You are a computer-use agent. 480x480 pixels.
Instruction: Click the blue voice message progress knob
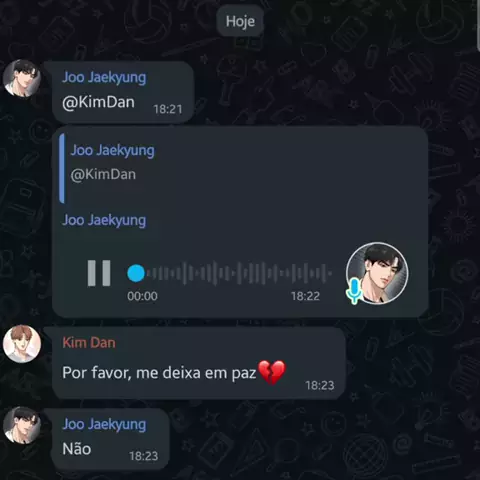pos(136,273)
